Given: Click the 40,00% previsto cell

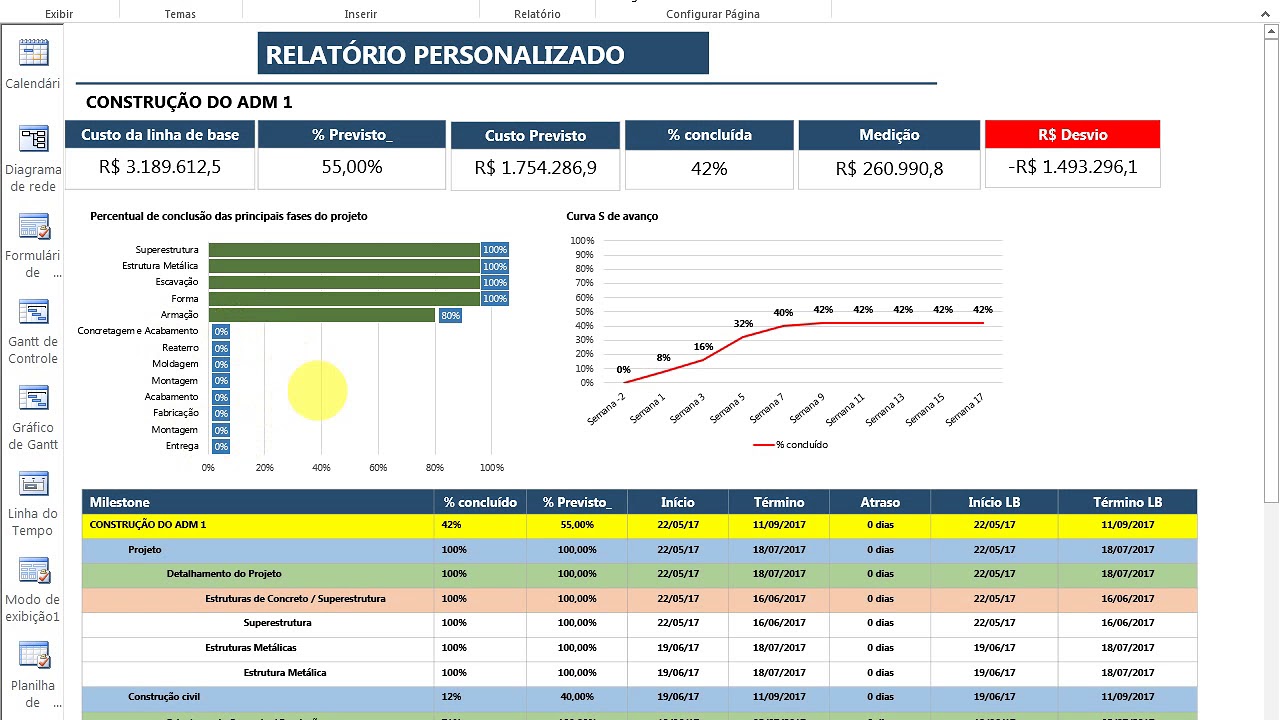Looking at the screenshot, I should 577,697.
